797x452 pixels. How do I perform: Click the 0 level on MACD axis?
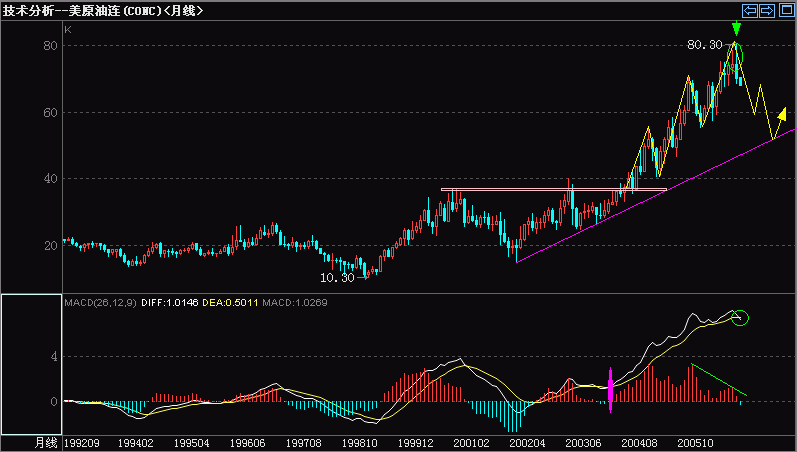[x=54, y=402]
